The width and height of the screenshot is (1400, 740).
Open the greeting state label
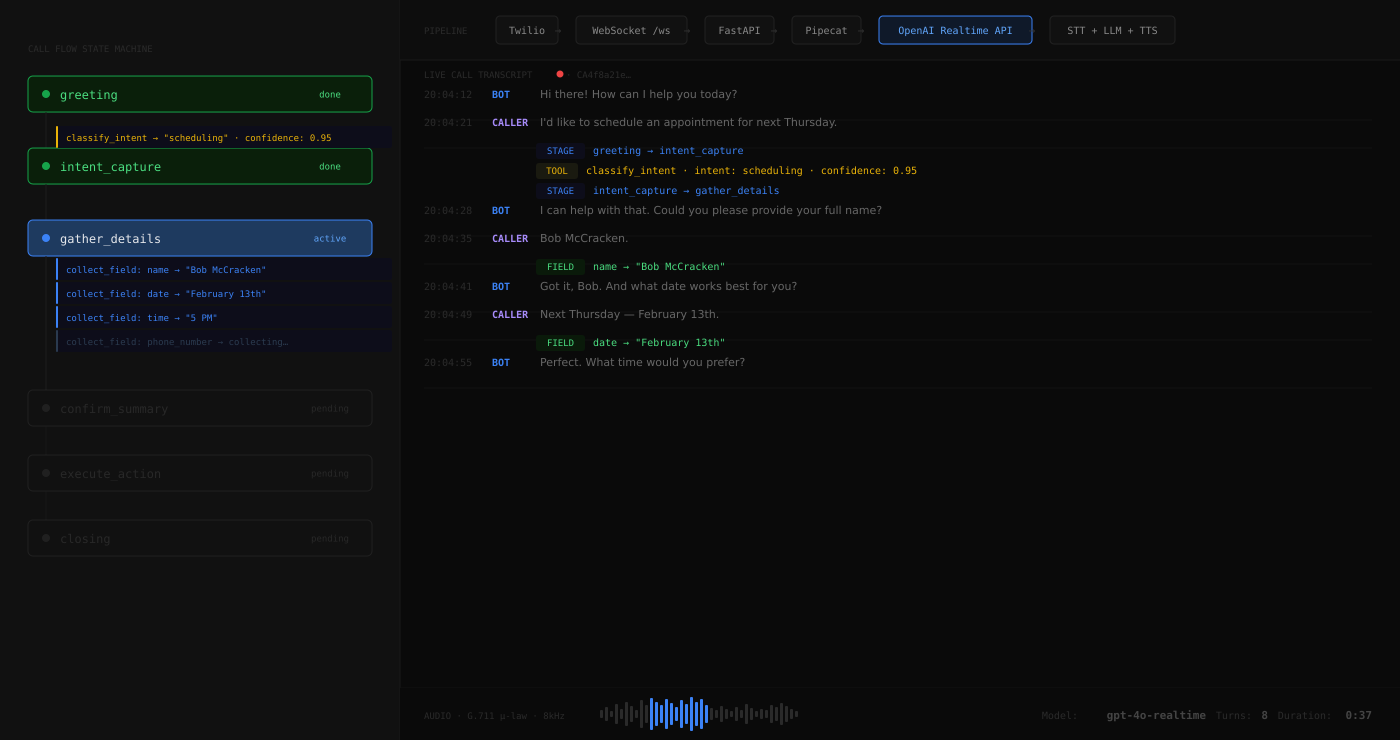tap(89, 95)
